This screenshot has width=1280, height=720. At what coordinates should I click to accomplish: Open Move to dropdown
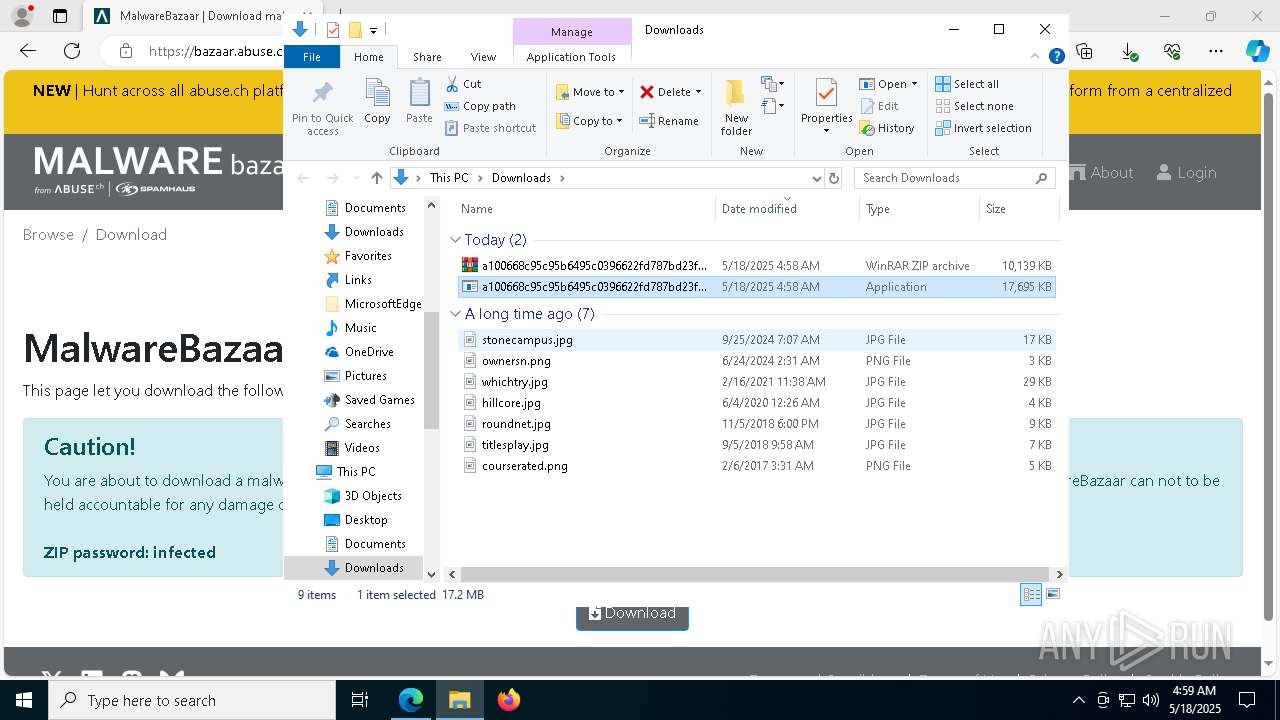590,92
